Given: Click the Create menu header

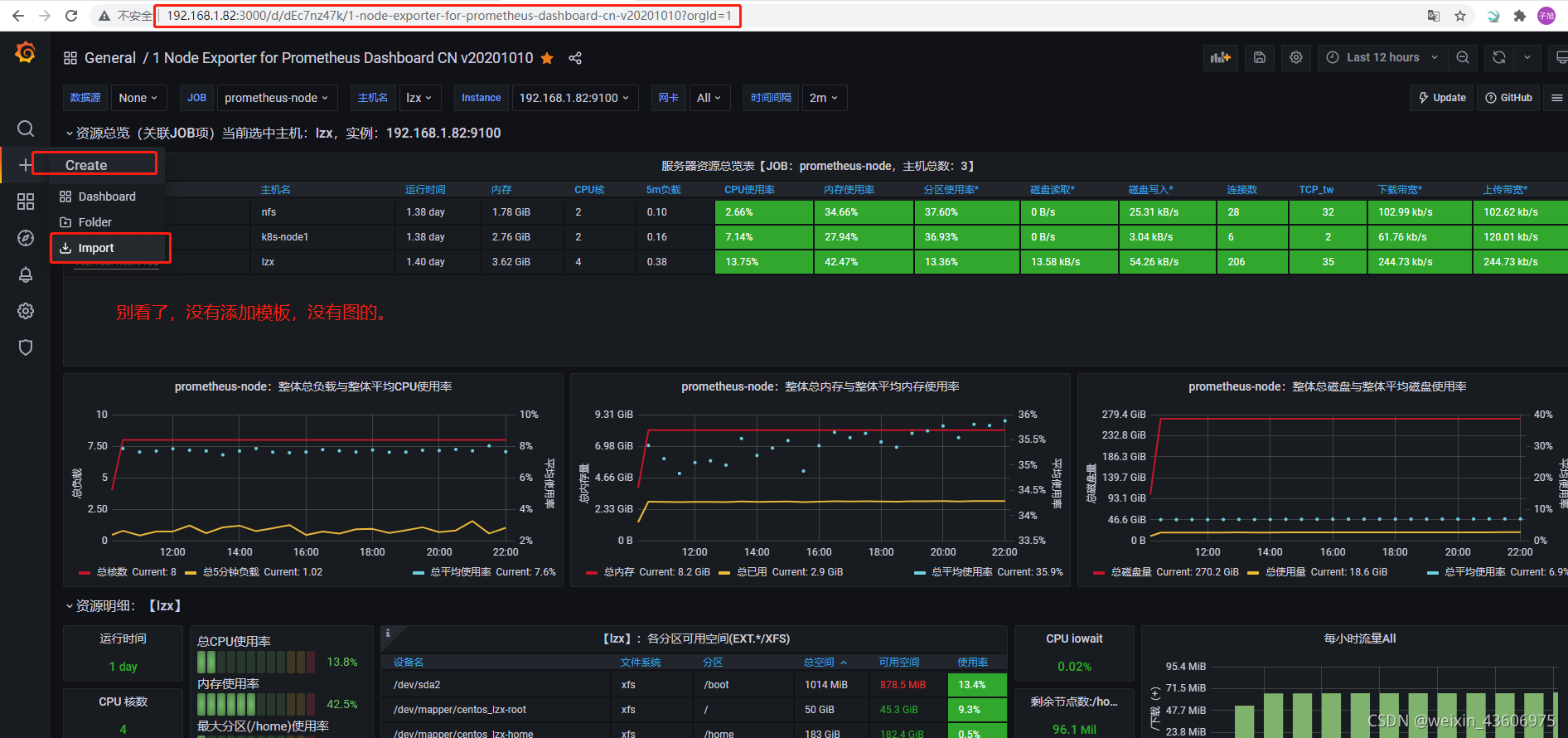Looking at the screenshot, I should [x=86, y=165].
